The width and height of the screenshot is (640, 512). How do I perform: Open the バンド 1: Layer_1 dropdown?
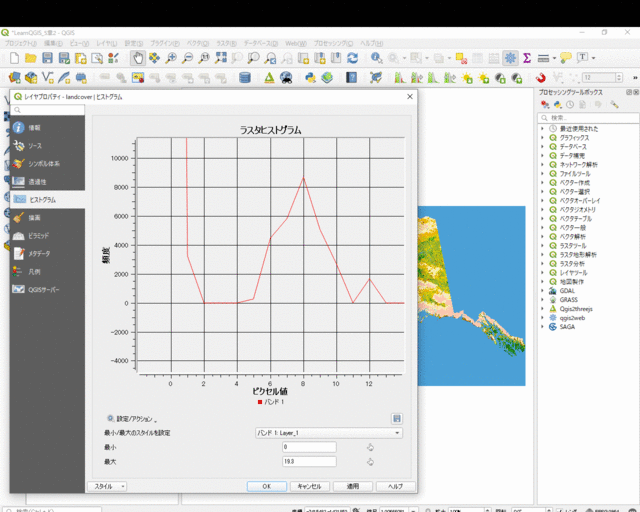[x=329, y=433]
